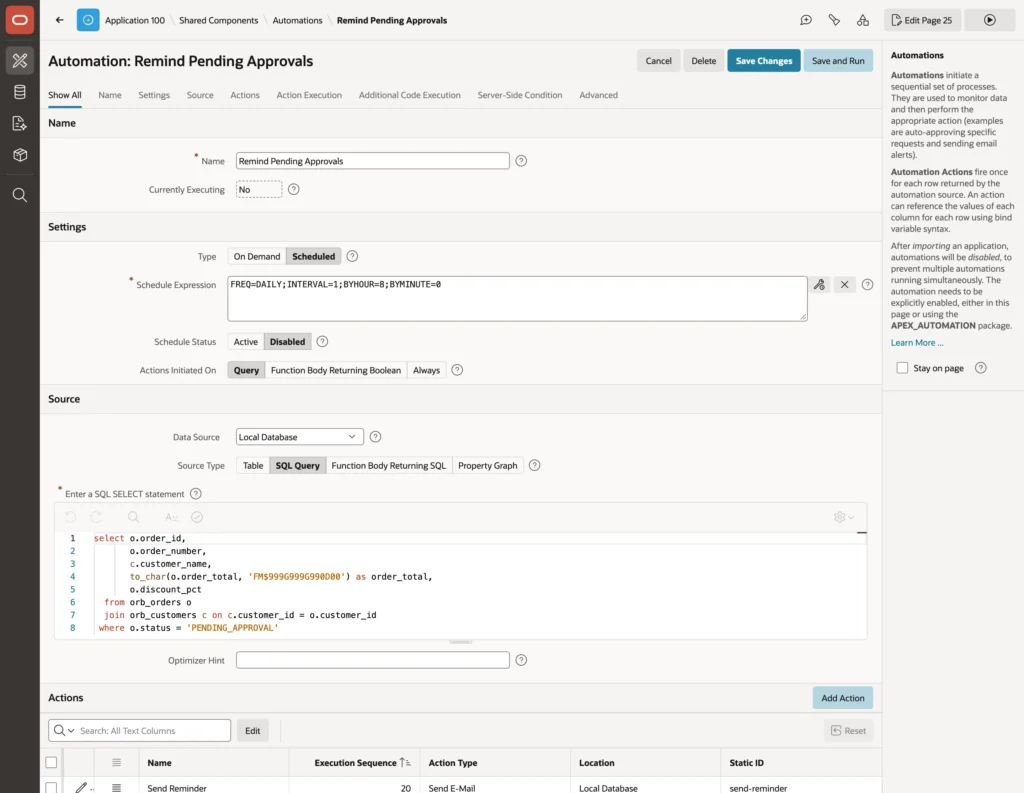The height and width of the screenshot is (793, 1024).
Task: Set Source Type to Property Graph
Action: coord(487,465)
